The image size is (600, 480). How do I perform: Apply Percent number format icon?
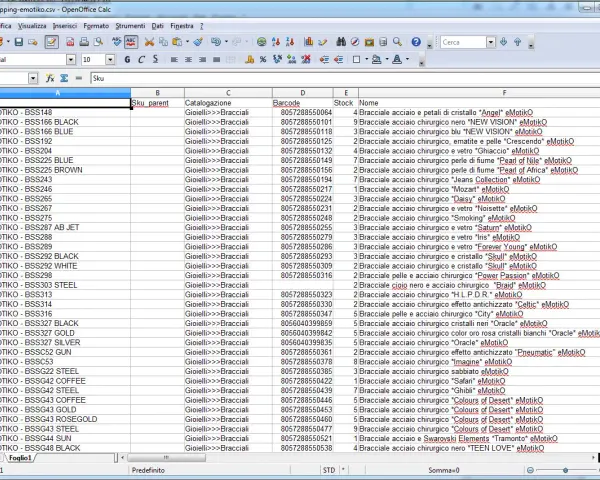click(x=263, y=59)
